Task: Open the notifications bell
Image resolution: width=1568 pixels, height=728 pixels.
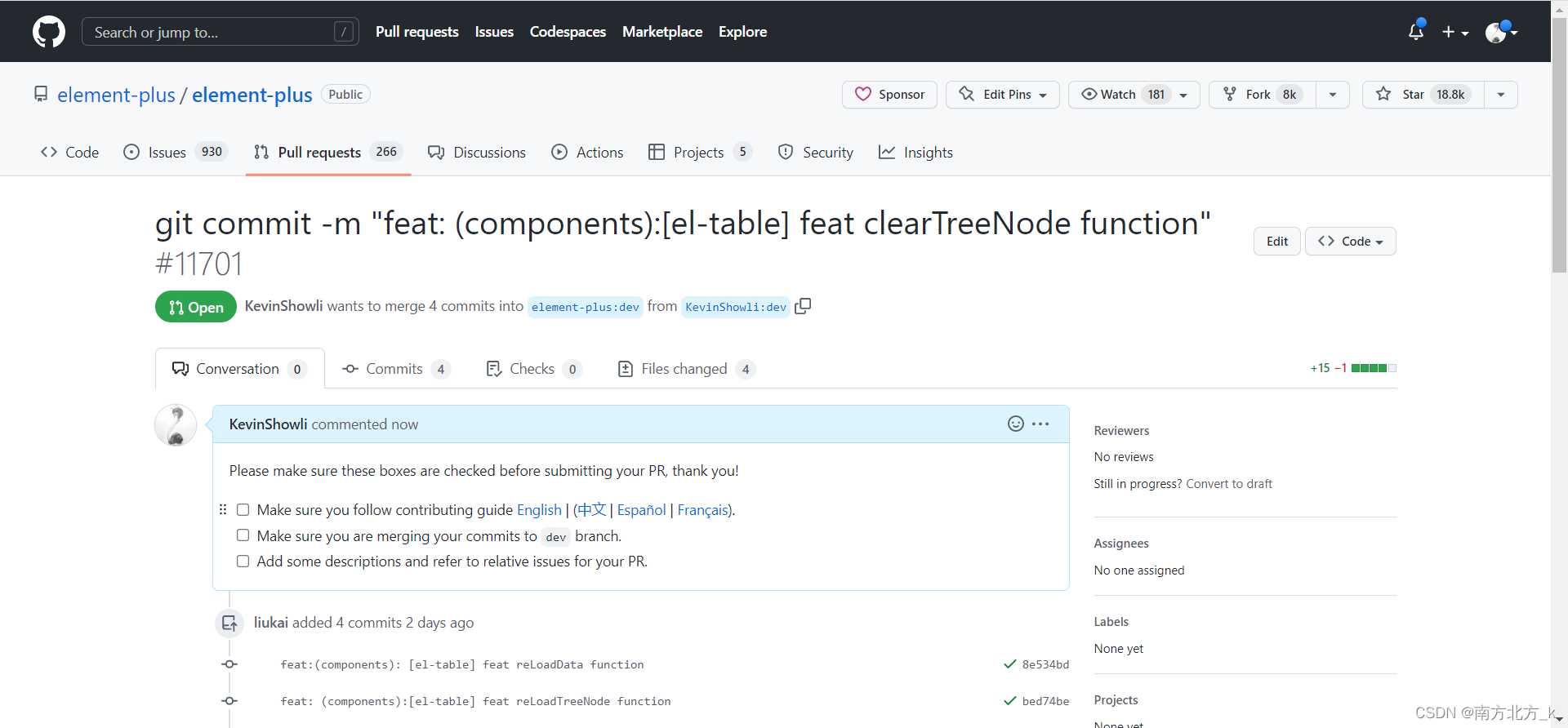Action: [x=1416, y=31]
